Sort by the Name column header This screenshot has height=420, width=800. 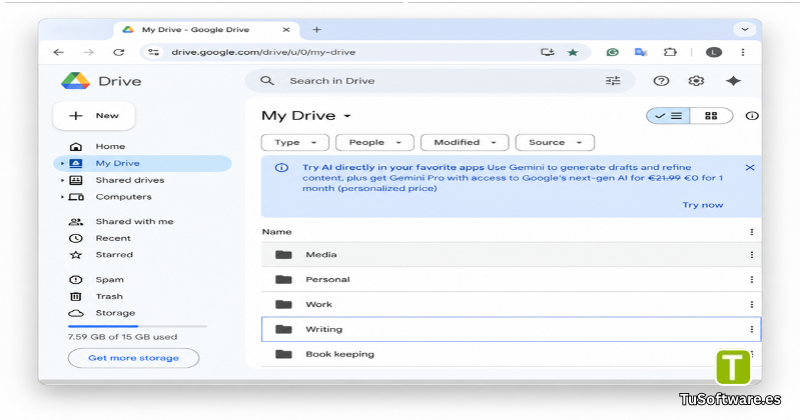277,232
